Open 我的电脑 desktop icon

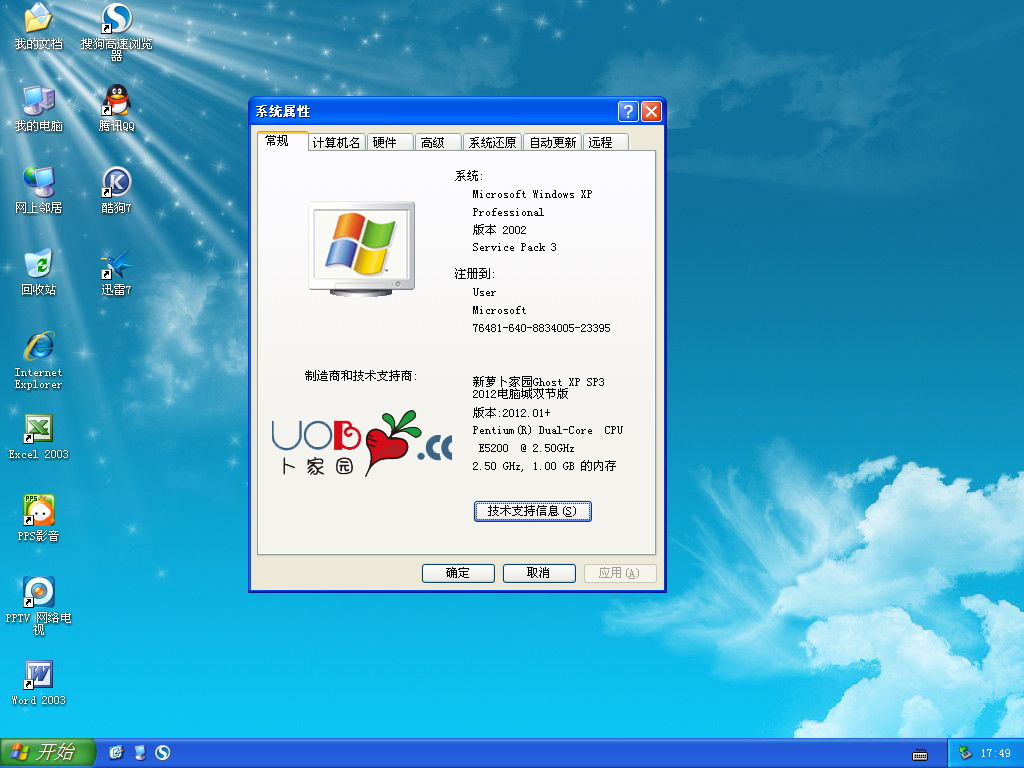(38, 101)
